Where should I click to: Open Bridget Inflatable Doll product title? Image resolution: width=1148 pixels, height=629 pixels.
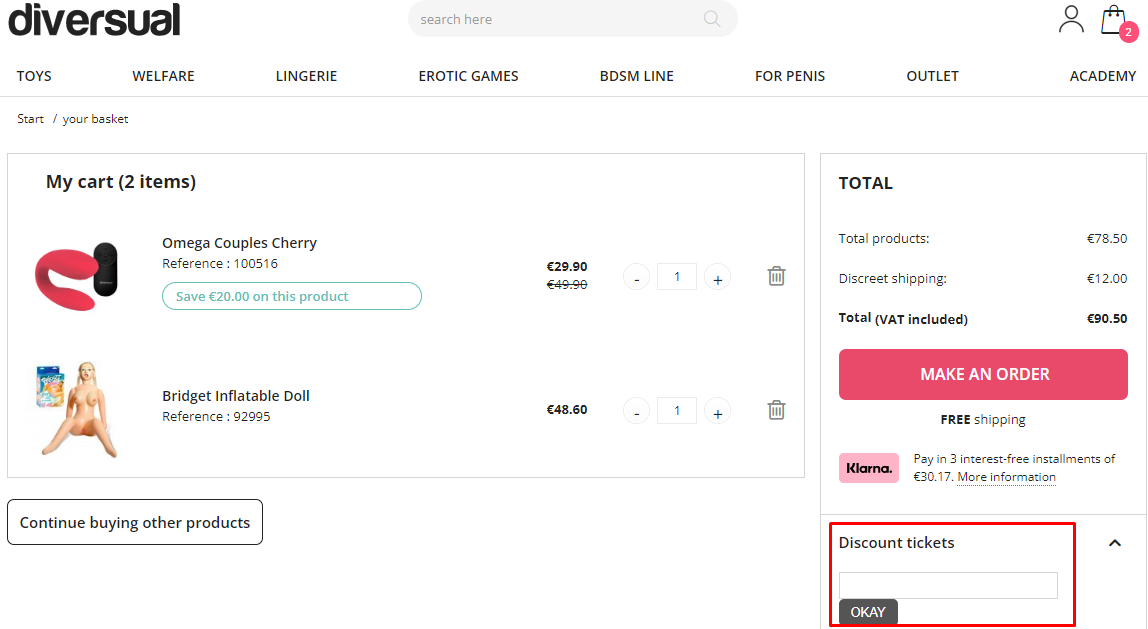point(236,395)
